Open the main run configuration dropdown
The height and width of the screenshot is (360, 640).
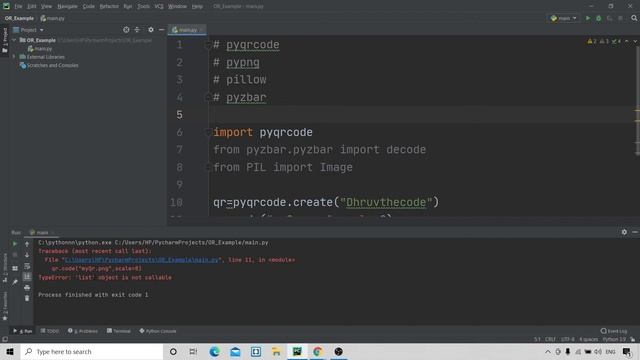563,18
